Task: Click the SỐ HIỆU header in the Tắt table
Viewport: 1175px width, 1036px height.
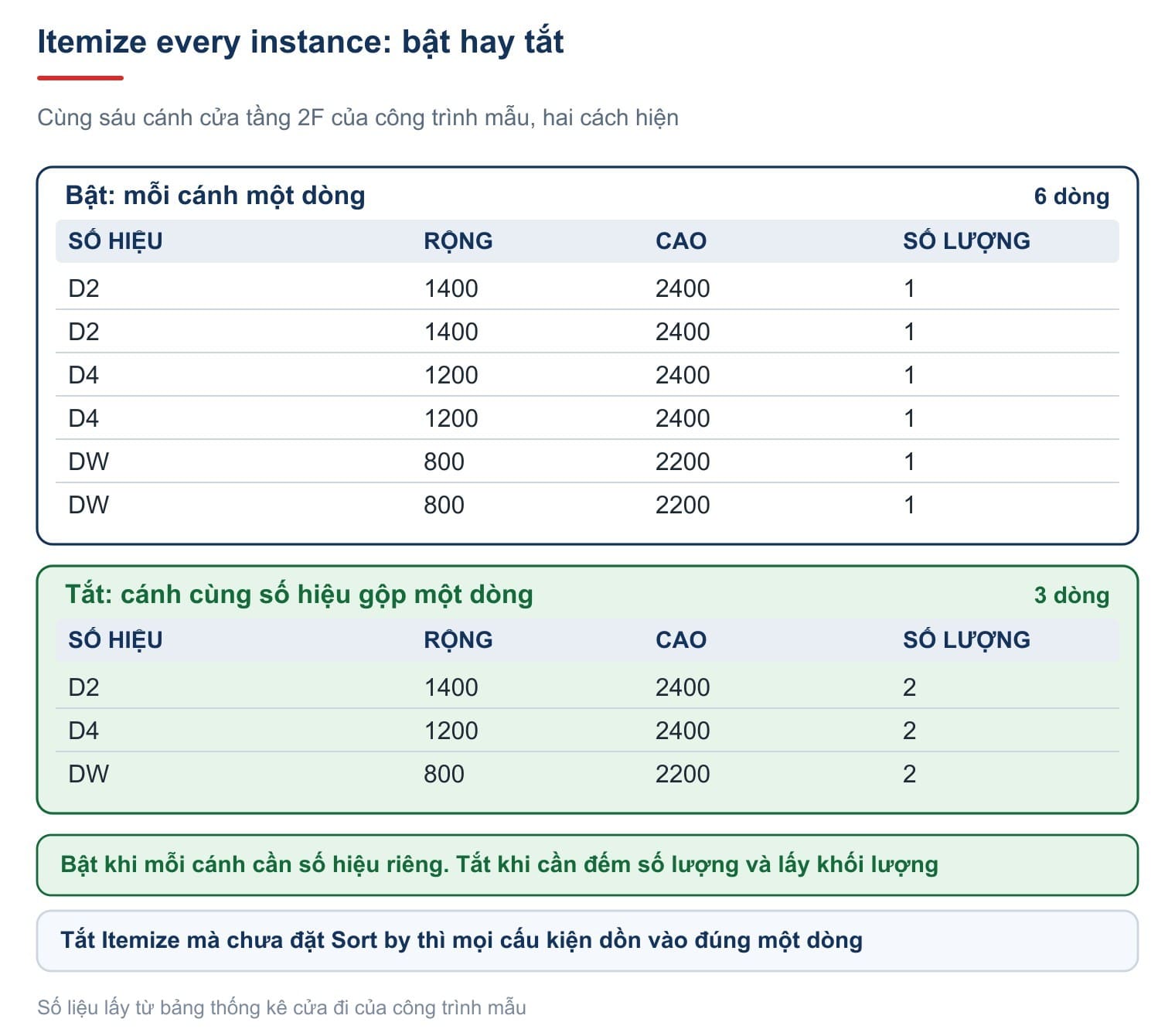Action: point(115,640)
